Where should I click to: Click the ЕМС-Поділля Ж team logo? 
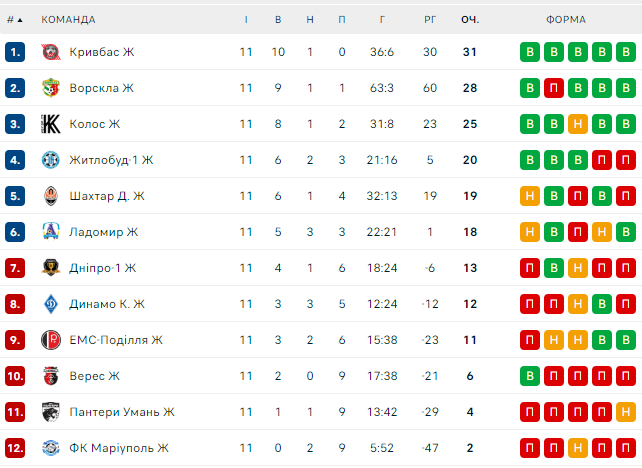[51, 340]
